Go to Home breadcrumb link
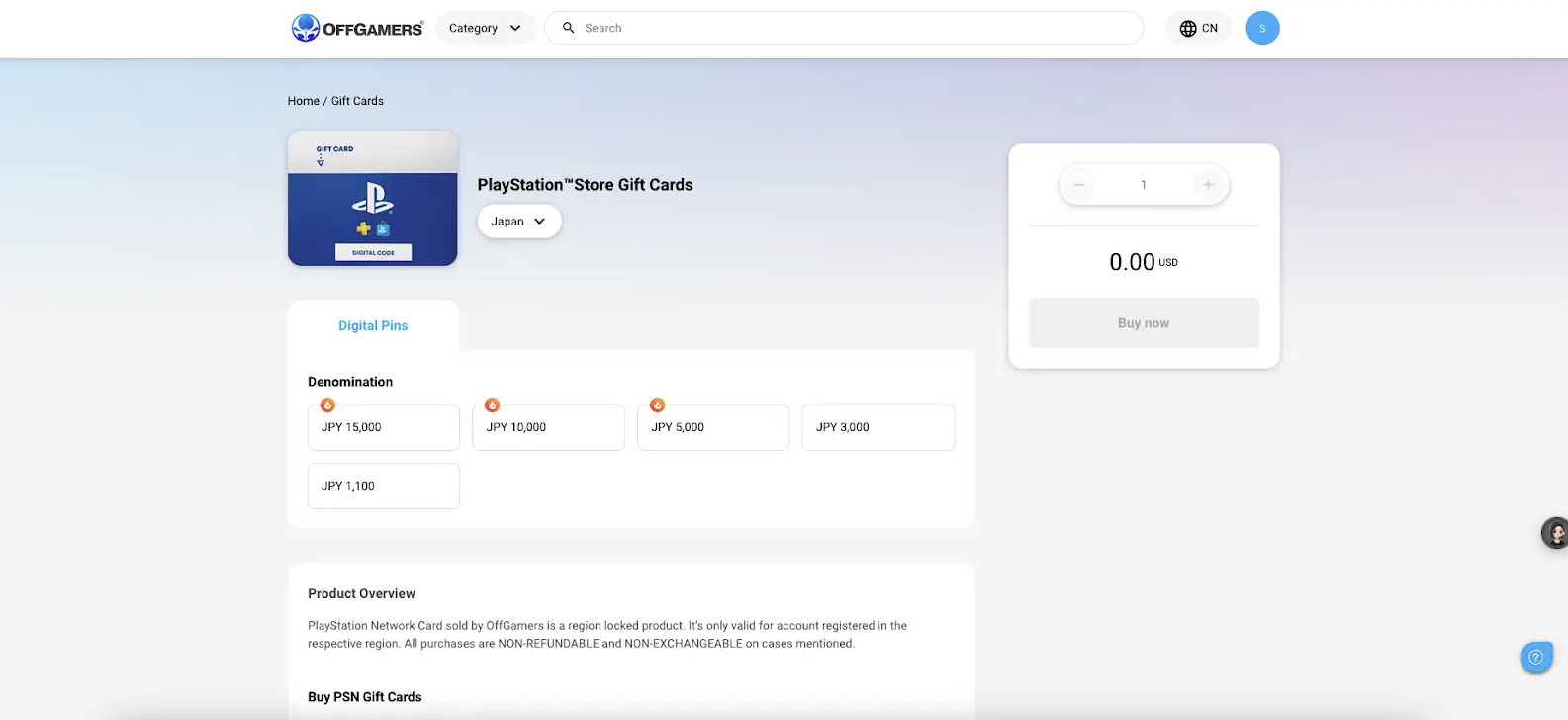The image size is (1568, 720). coord(304,101)
